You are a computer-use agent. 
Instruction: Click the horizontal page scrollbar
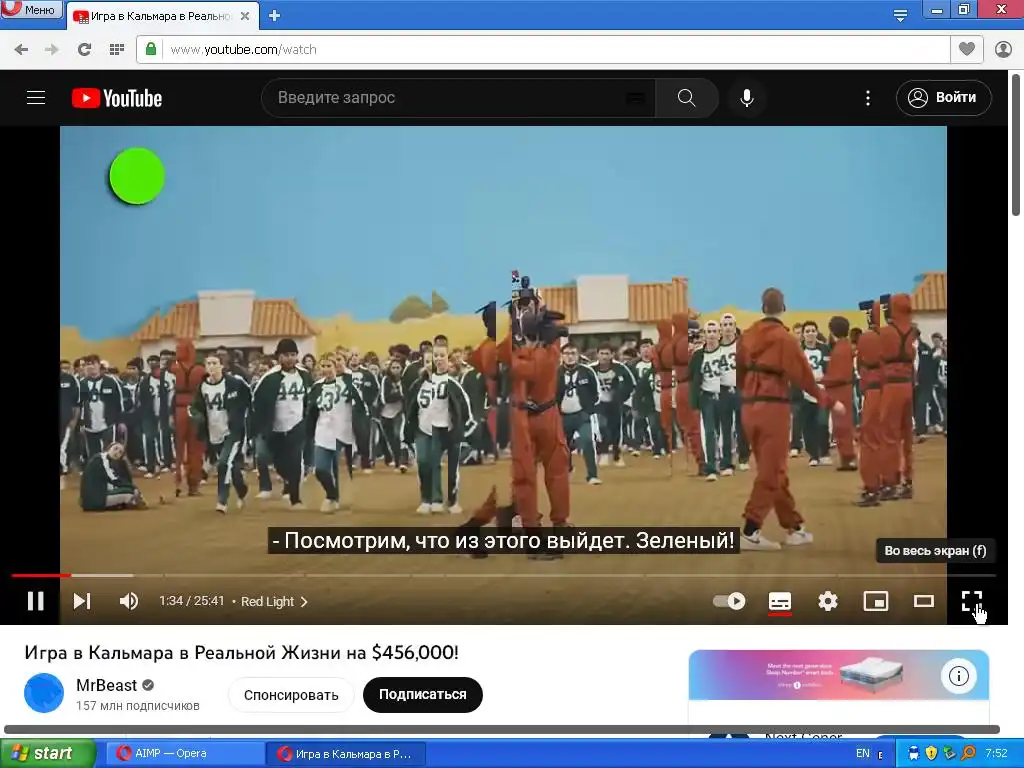click(502, 729)
